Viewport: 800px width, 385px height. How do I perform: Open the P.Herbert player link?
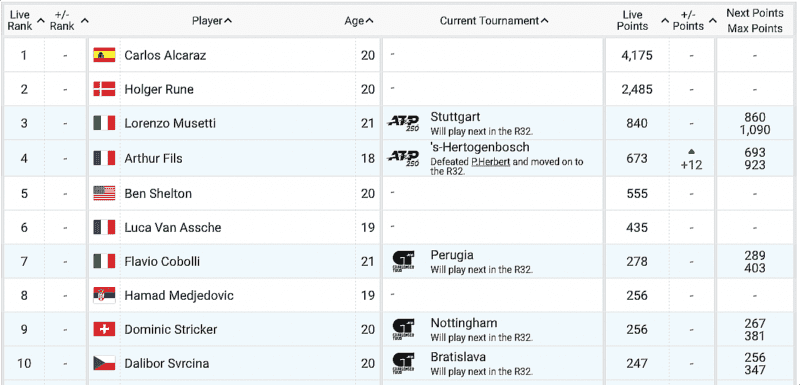[490, 162]
